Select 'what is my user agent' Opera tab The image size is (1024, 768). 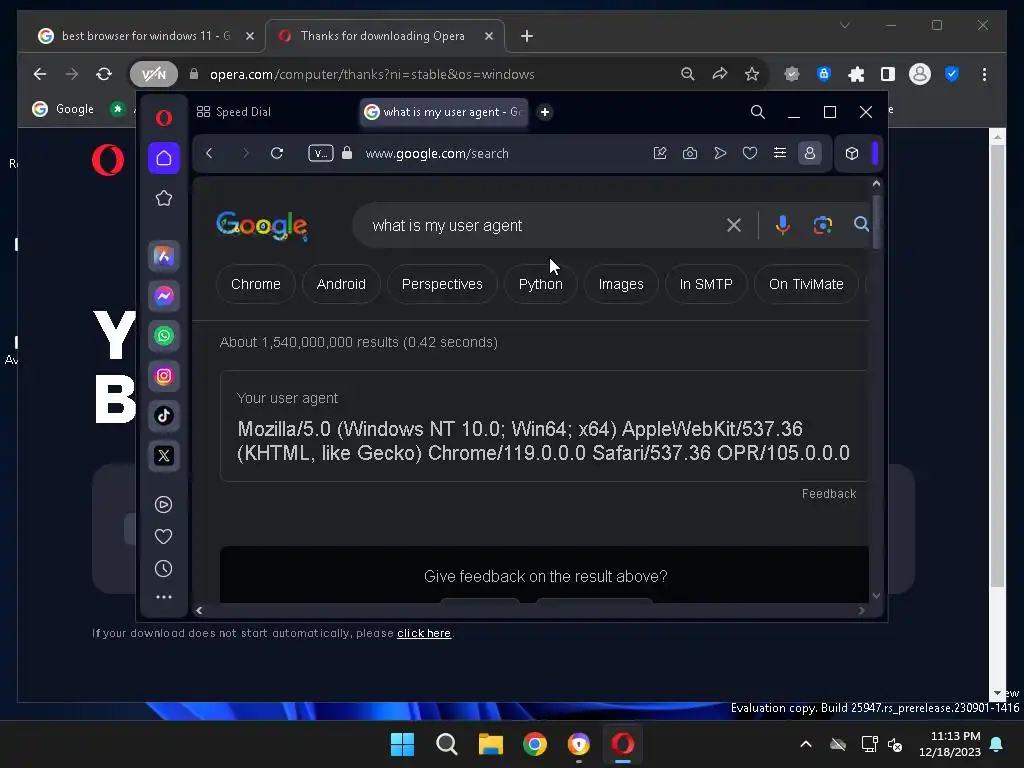tap(443, 112)
